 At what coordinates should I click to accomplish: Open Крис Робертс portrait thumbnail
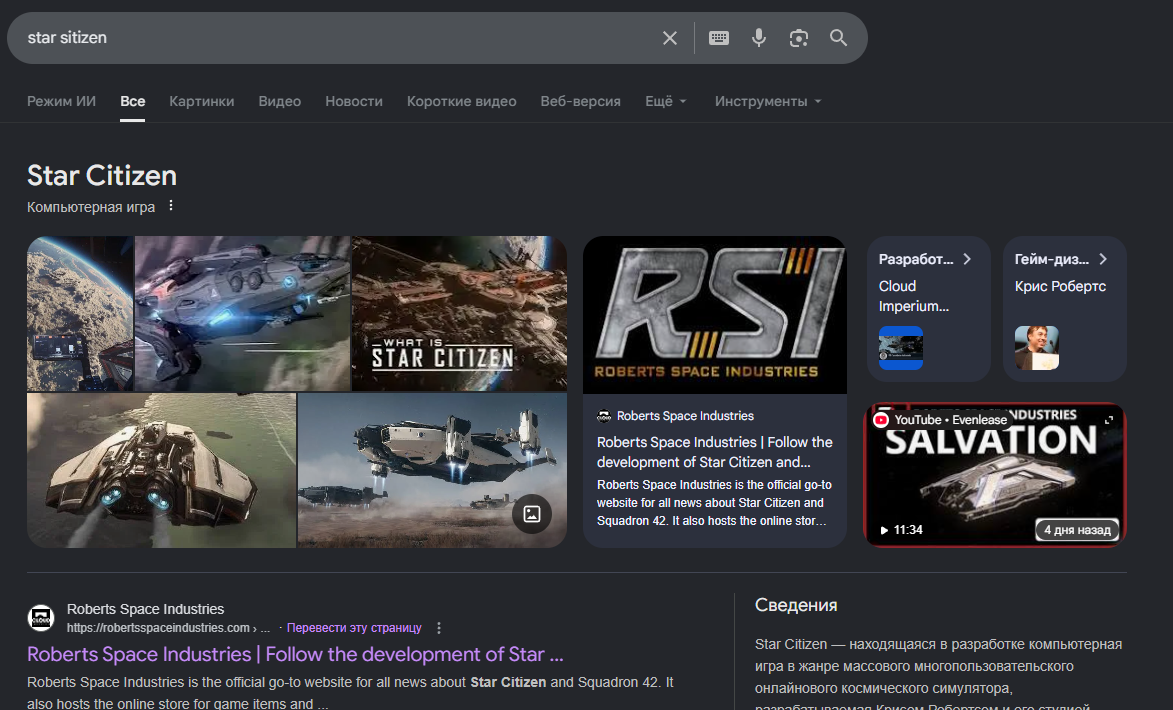click(1037, 348)
